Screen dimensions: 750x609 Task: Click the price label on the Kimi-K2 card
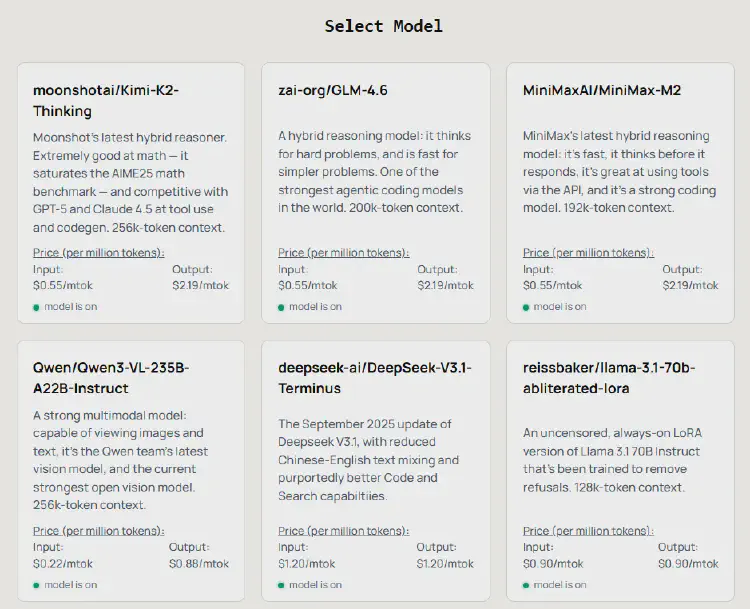point(99,253)
